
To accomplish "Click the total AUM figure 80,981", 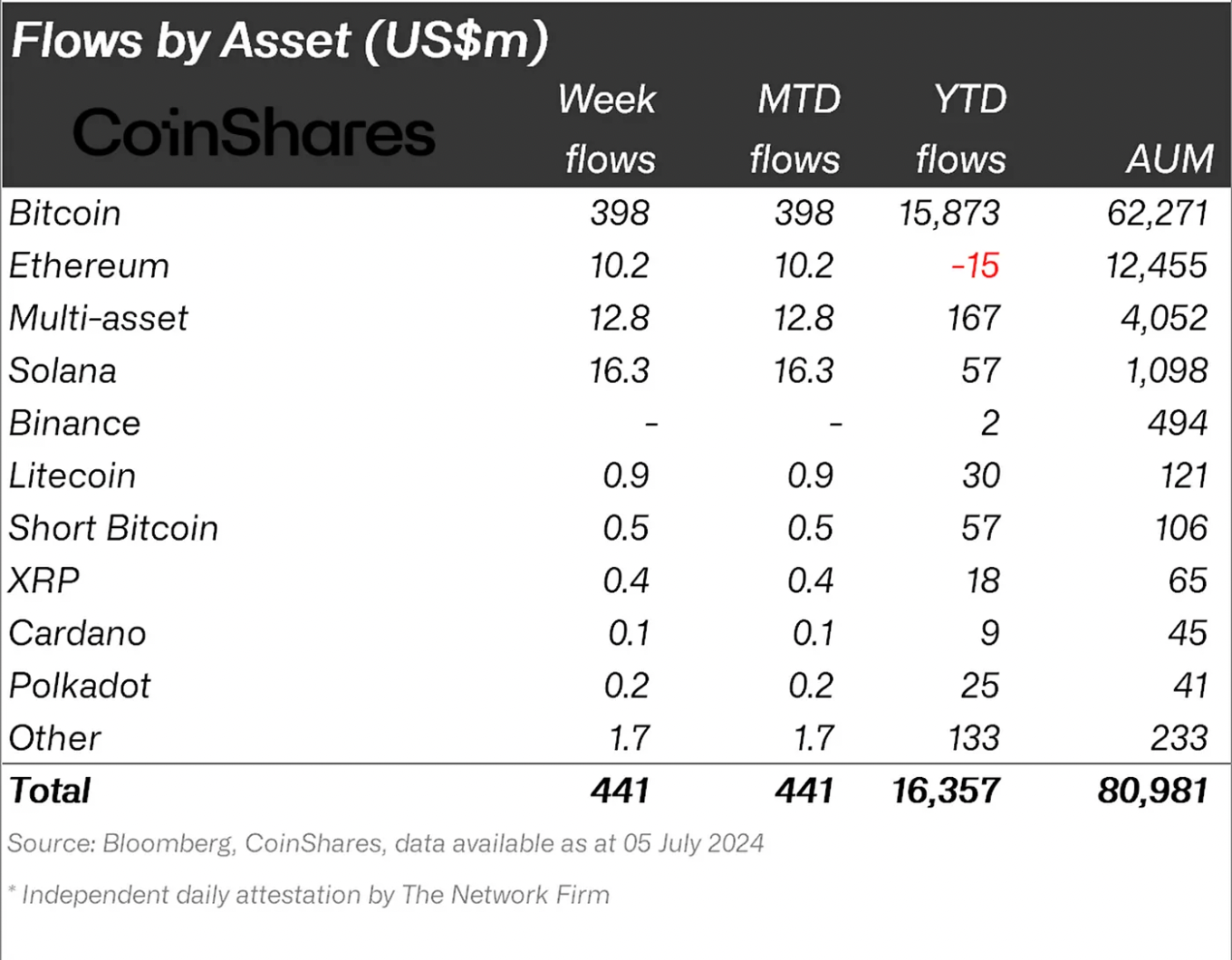I will (1152, 792).
